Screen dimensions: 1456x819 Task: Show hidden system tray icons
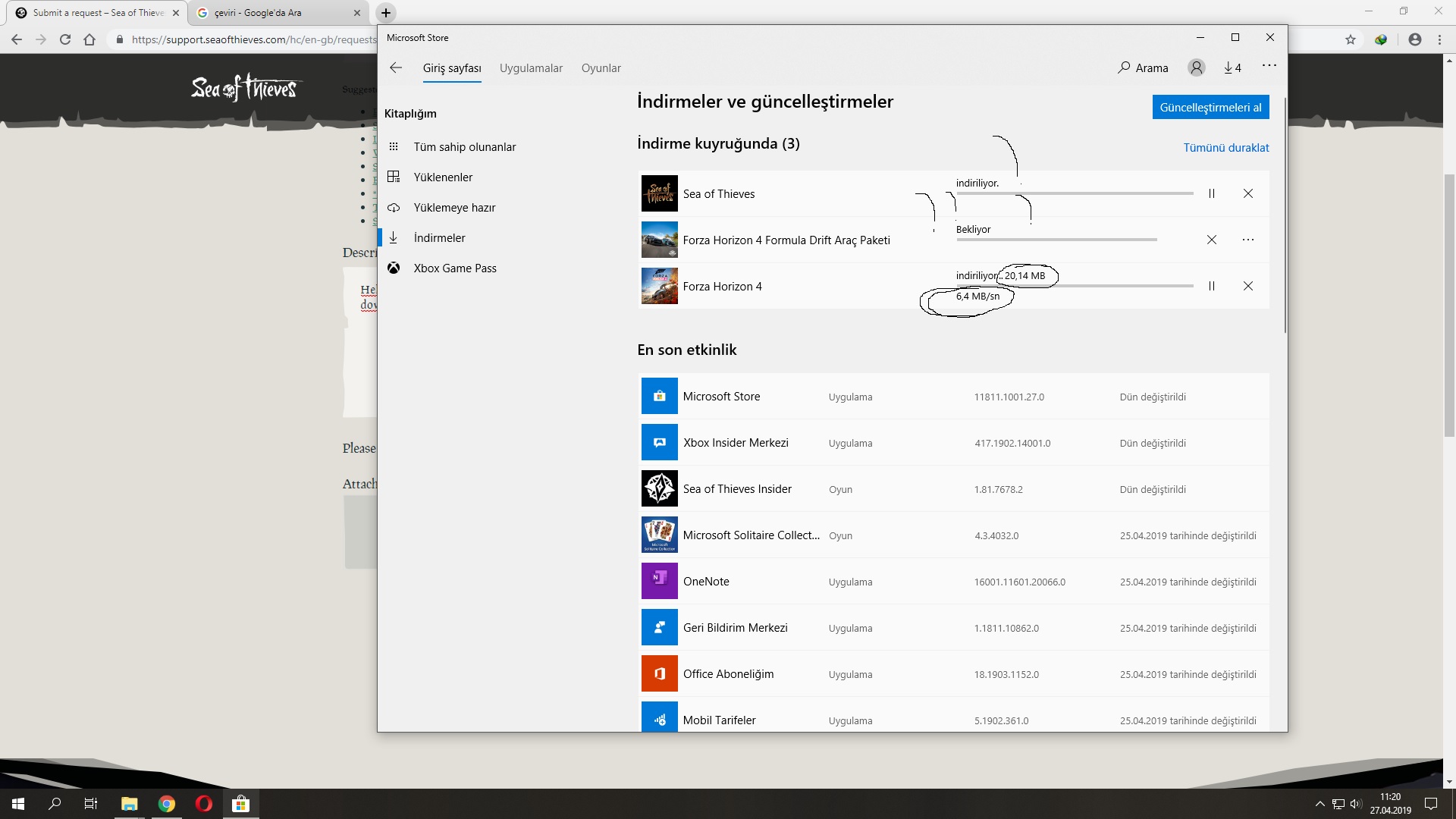pyautogui.click(x=1320, y=804)
